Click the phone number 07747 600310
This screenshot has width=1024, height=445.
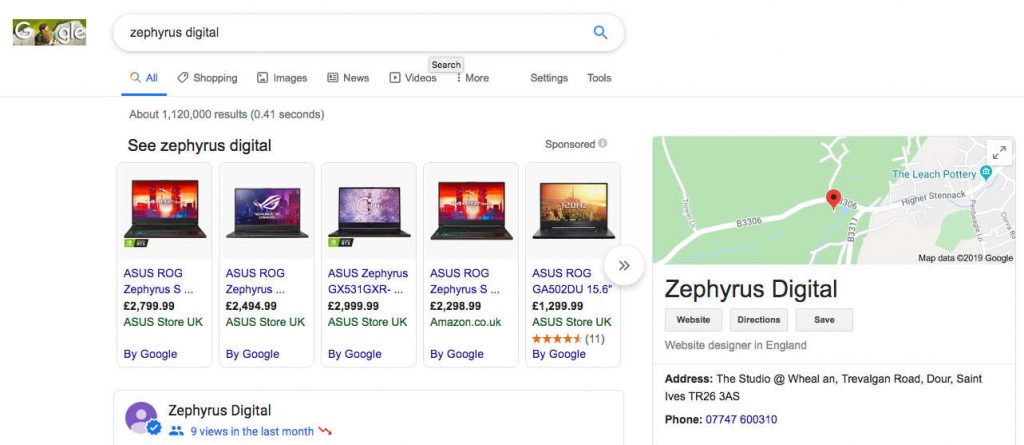pos(741,420)
